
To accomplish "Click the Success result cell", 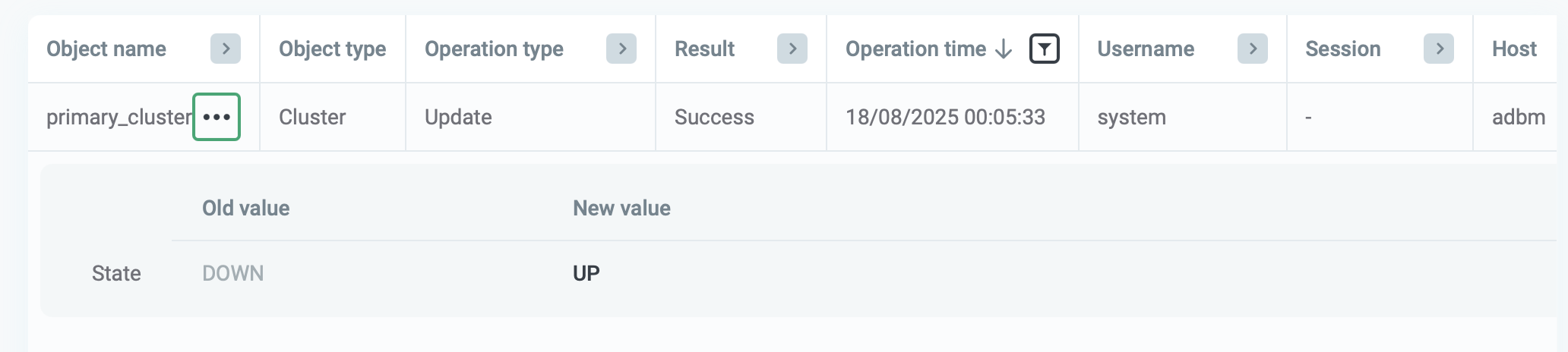I will [714, 117].
